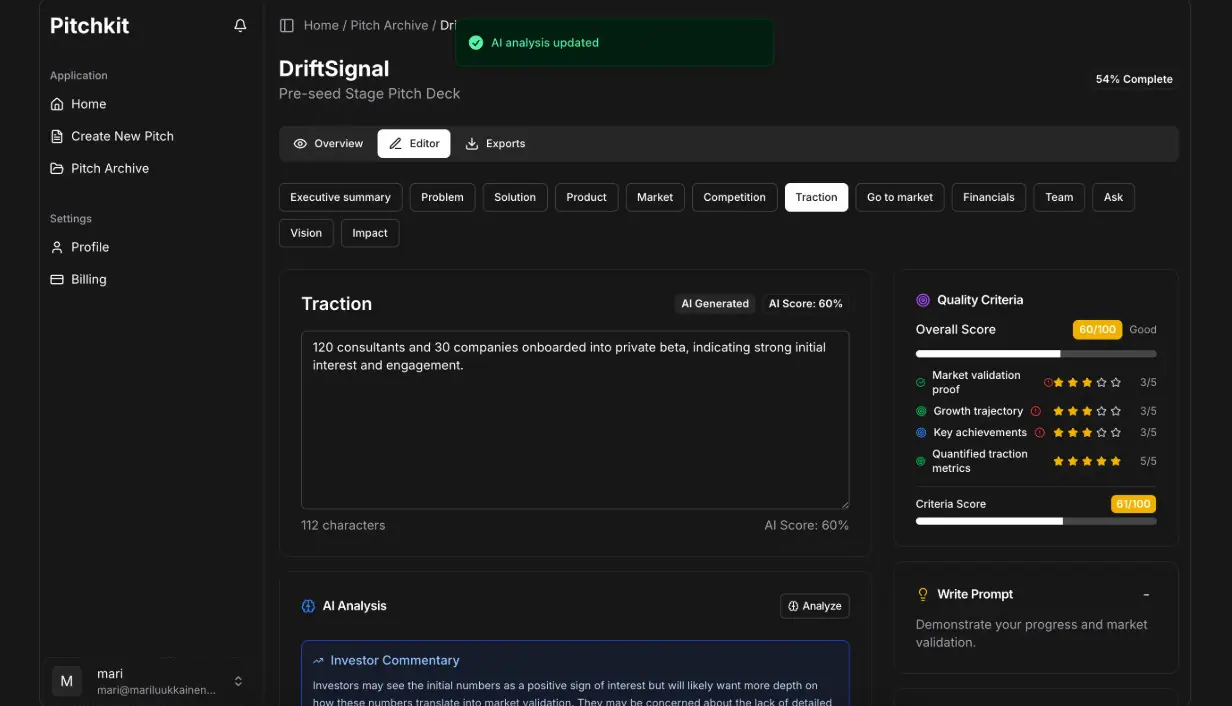Click the Key achievements warning icon

[x=1040, y=433]
